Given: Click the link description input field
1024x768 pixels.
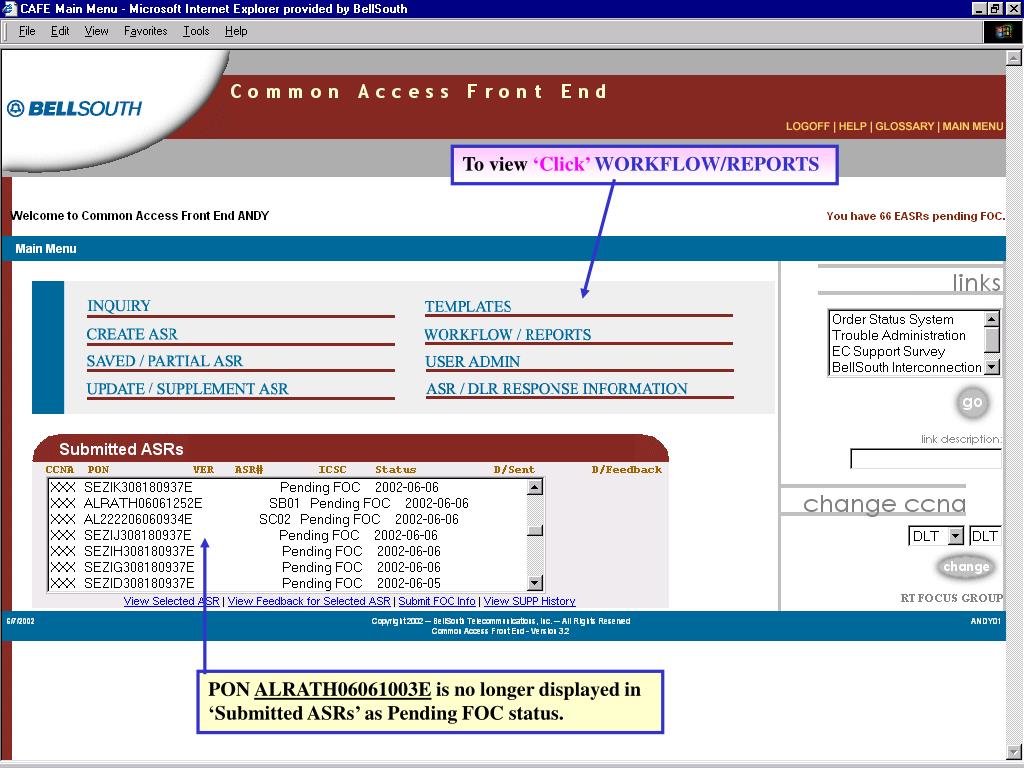Looking at the screenshot, I should point(925,458).
